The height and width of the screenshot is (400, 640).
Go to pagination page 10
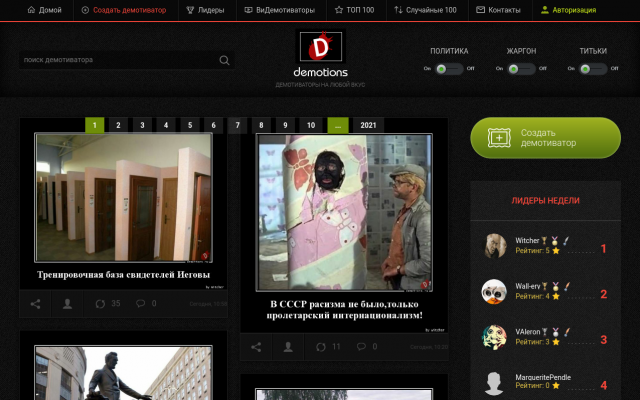311,125
